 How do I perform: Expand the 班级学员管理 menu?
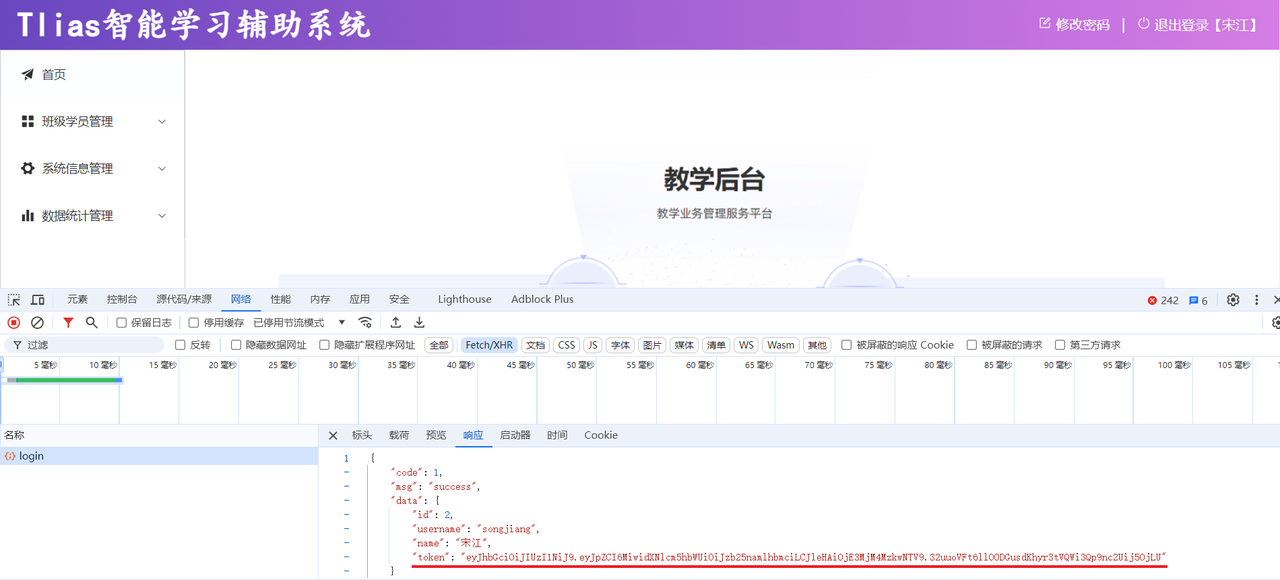[93, 122]
